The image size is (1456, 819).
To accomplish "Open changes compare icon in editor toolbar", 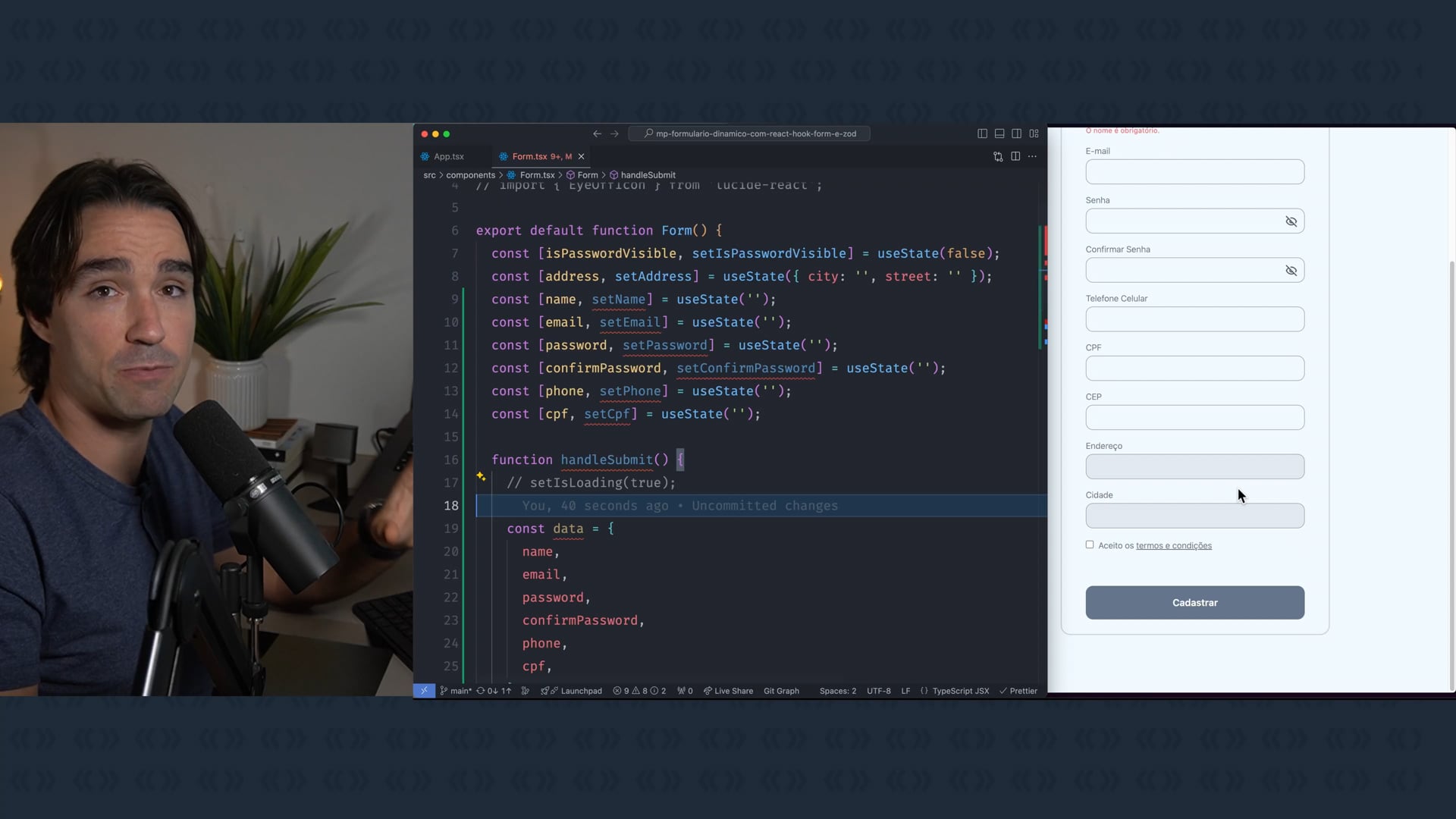I will pyautogui.click(x=998, y=156).
